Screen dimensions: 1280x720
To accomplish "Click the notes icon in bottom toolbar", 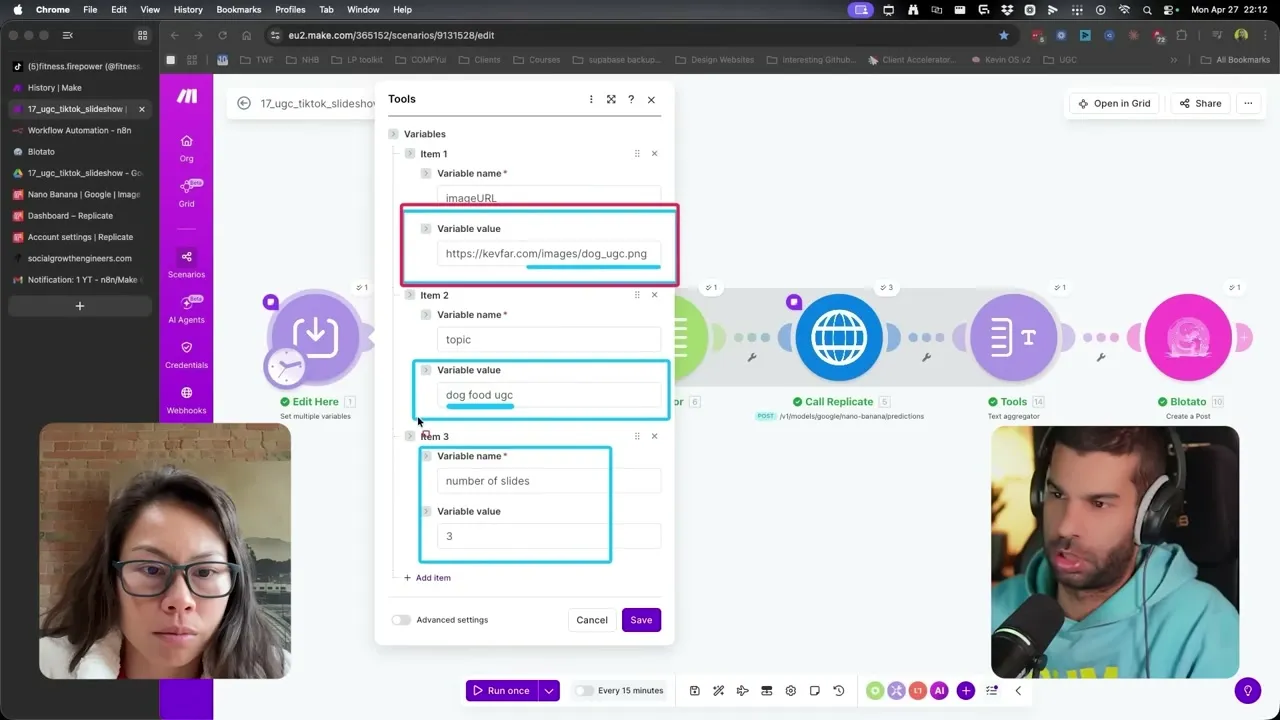I will [x=815, y=690].
